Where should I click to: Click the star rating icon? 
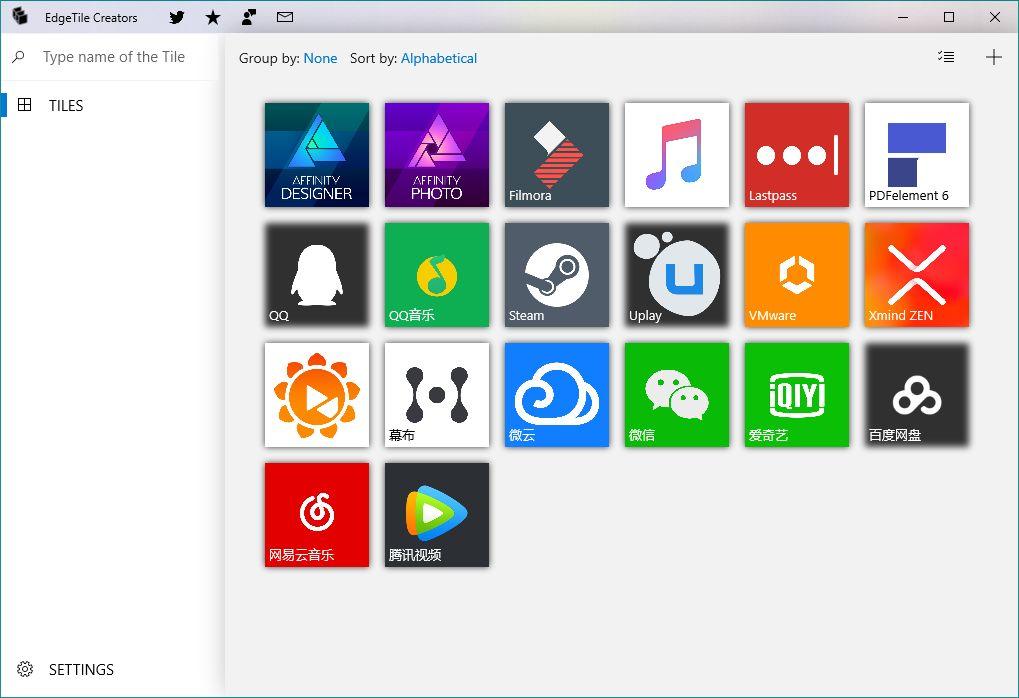(213, 18)
